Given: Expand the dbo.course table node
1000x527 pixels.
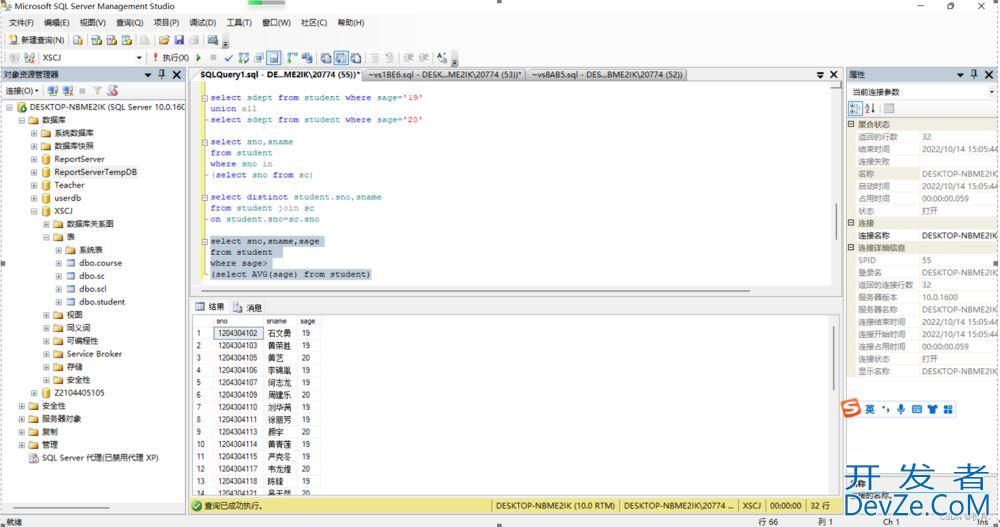Looking at the screenshot, I should click(59, 263).
